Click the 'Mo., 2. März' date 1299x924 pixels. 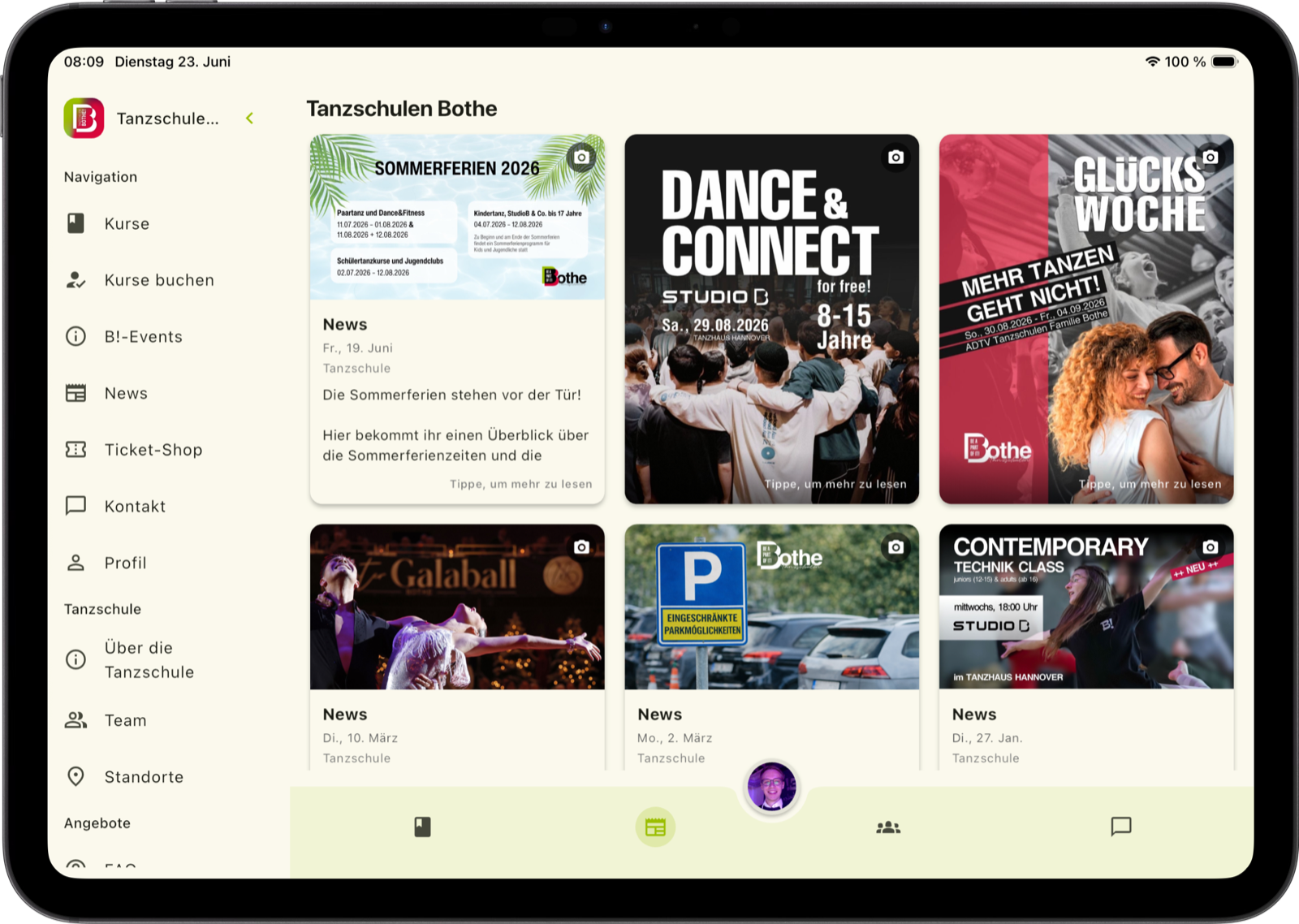[675, 738]
